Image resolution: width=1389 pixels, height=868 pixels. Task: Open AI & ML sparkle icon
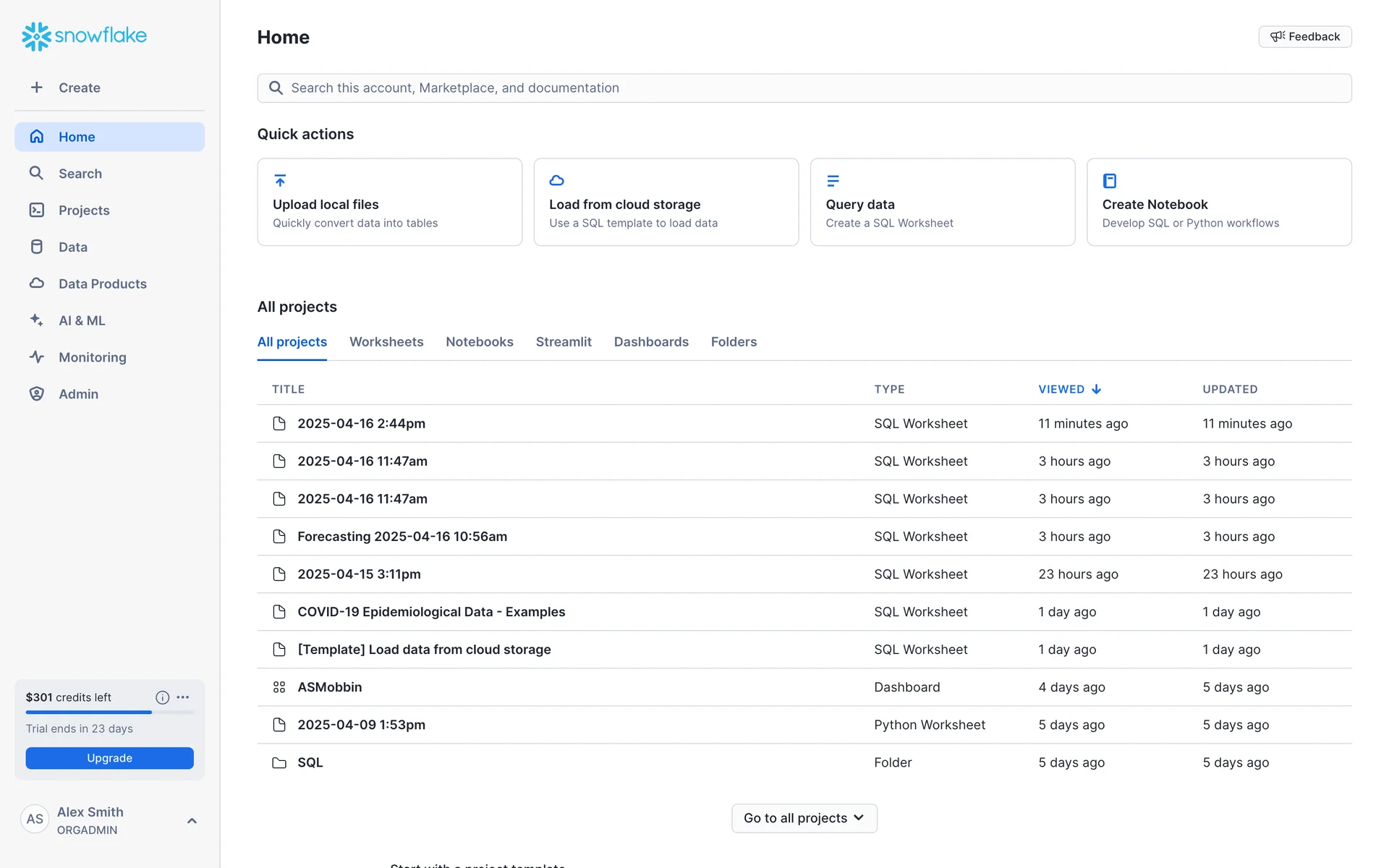click(x=37, y=320)
